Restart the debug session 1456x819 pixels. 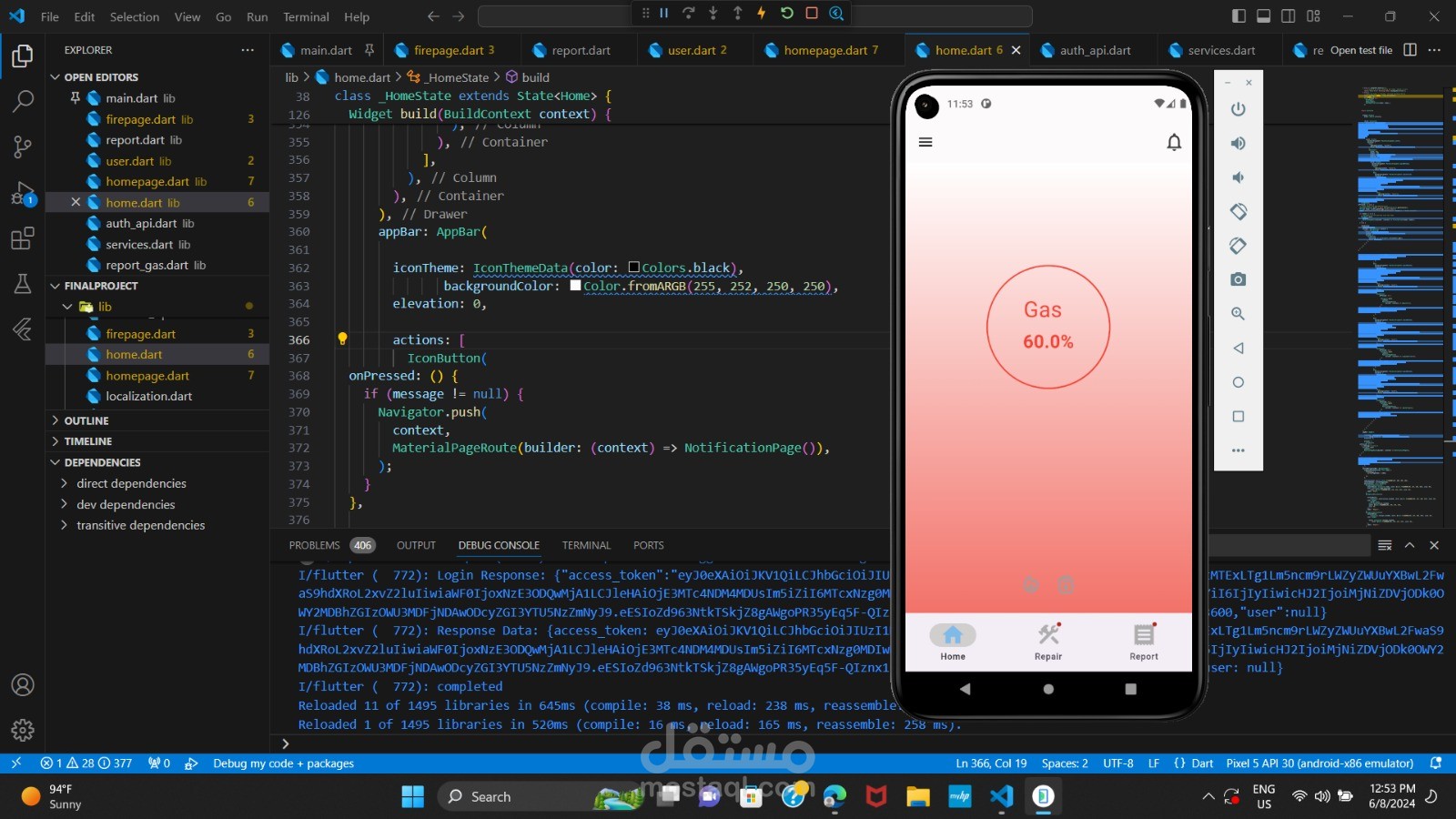(787, 13)
